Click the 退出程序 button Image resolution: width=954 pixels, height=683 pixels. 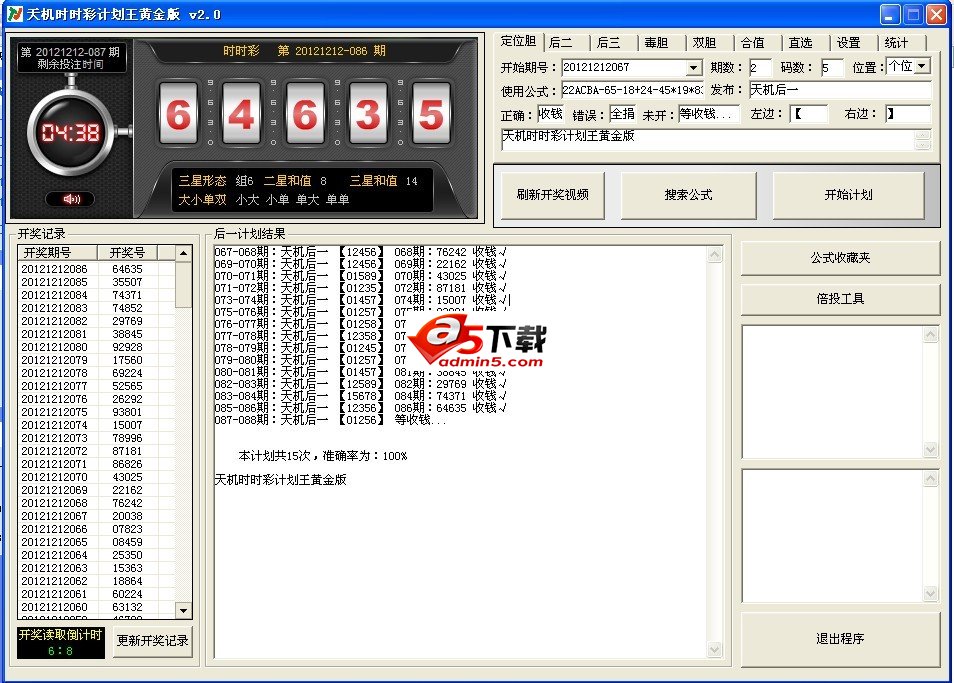tap(840, 639)
